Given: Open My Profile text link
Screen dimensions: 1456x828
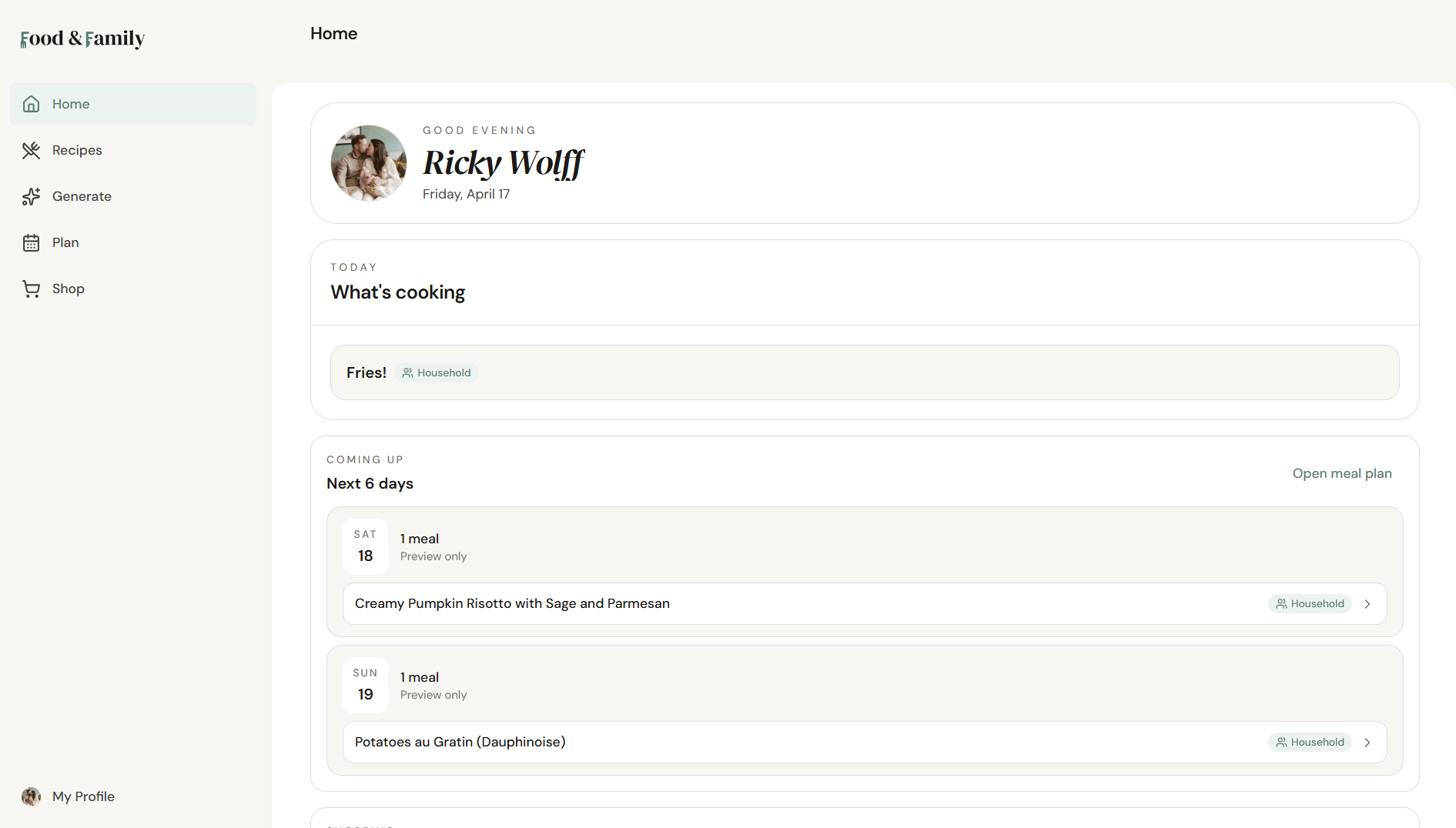Looking at the screenshot, I should click(x=83, y=796).
